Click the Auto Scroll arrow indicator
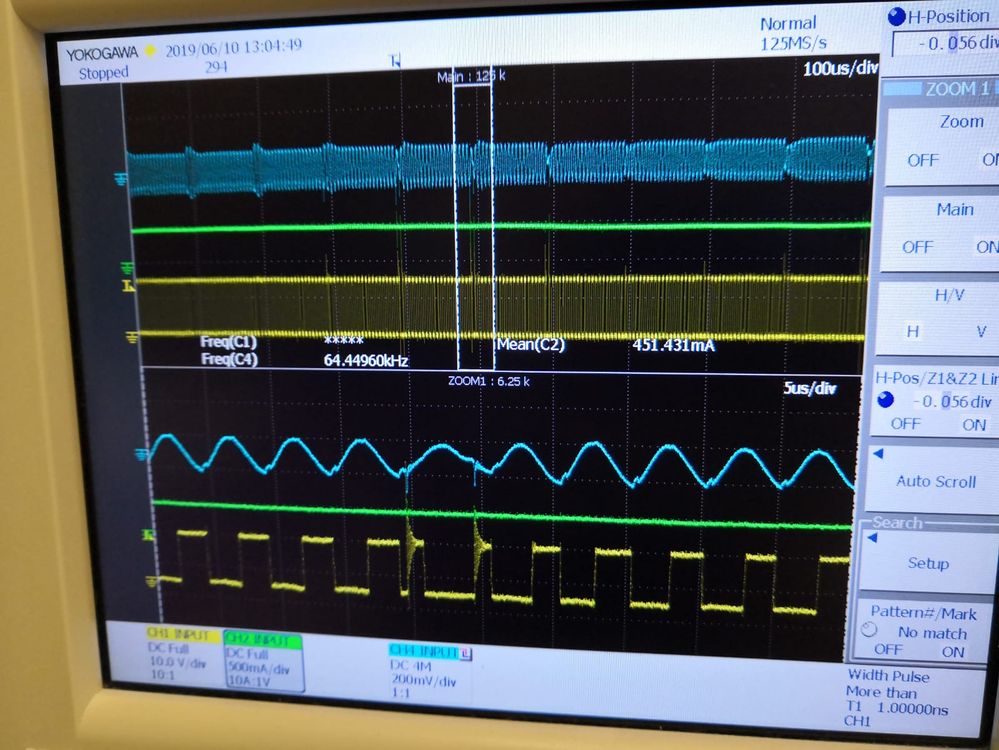This screenshot has height=750, width=999. (879, 454)
